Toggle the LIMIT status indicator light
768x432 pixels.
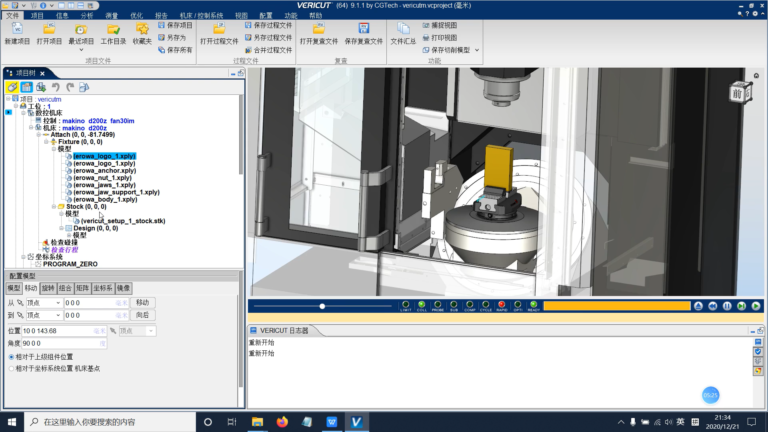(406, 306)
